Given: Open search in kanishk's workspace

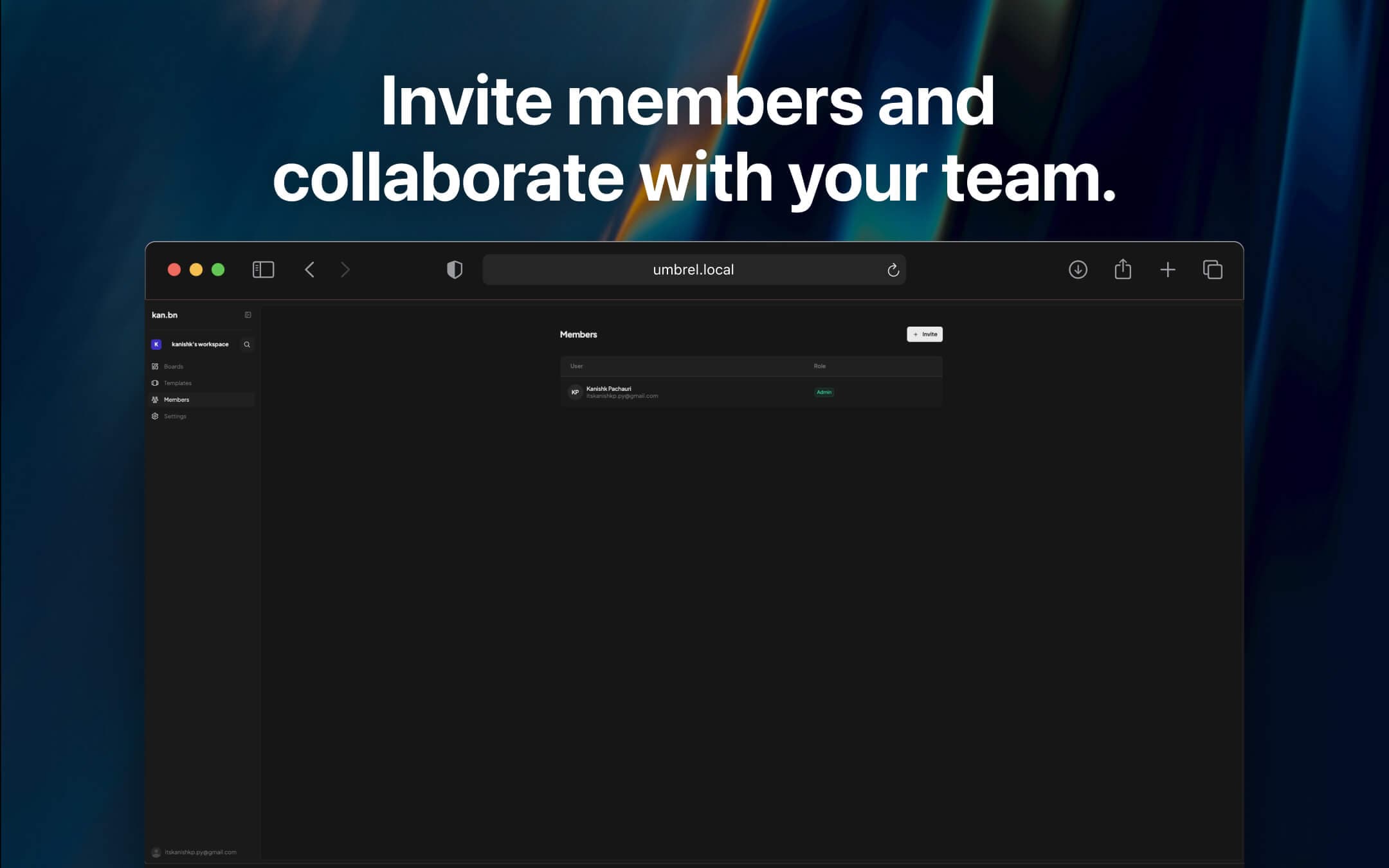Looking at the screenshot, I should click(x=247, y=345).
